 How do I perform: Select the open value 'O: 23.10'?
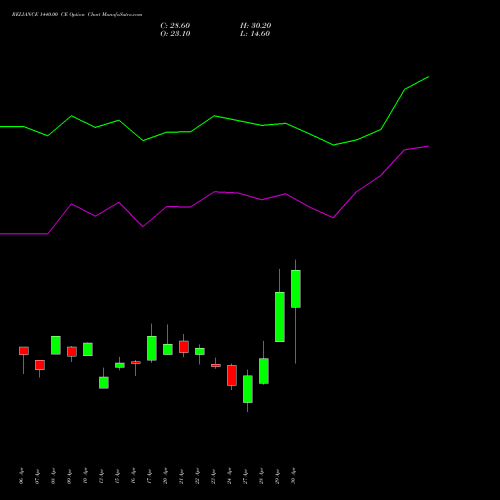[175, 34]
